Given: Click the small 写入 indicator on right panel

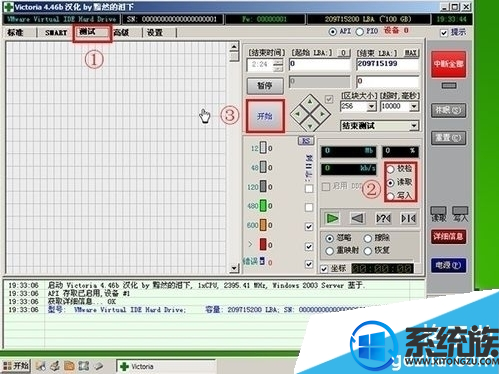Looking at the screenshot, I should [460, 211].
